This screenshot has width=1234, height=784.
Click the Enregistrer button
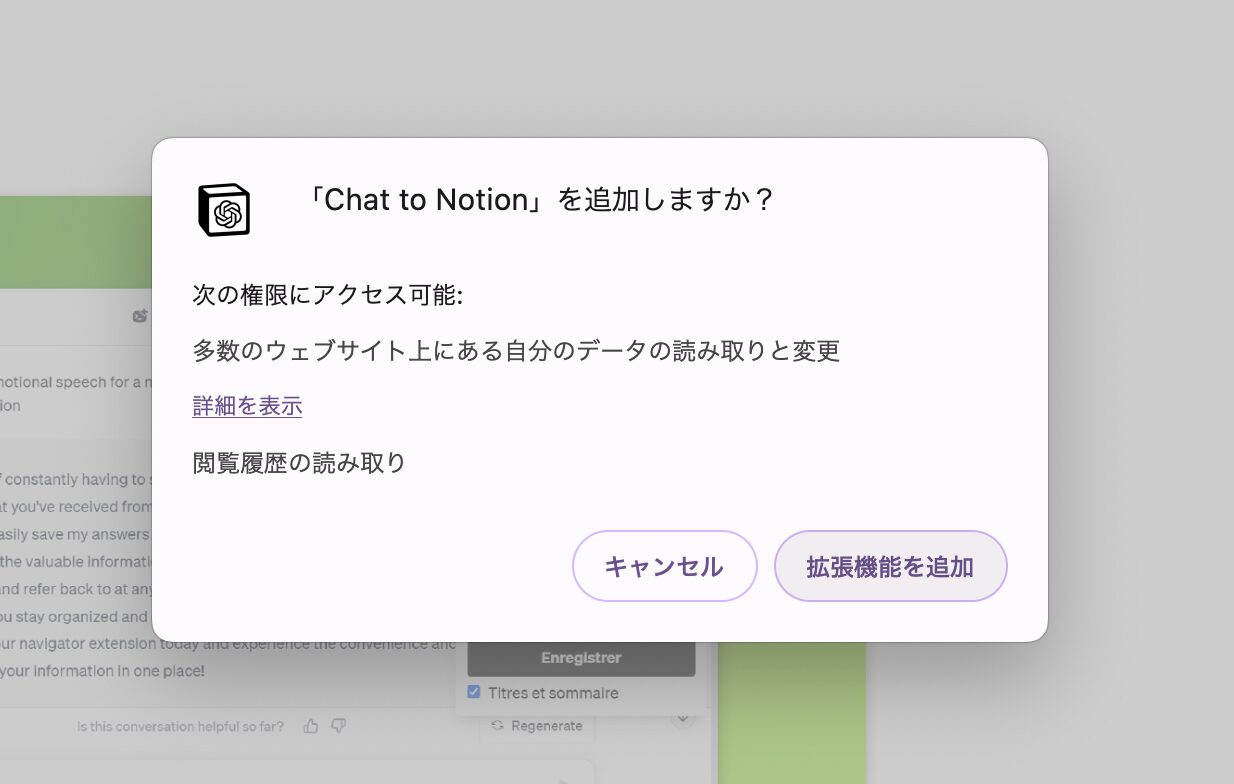(x=581, y=657)
